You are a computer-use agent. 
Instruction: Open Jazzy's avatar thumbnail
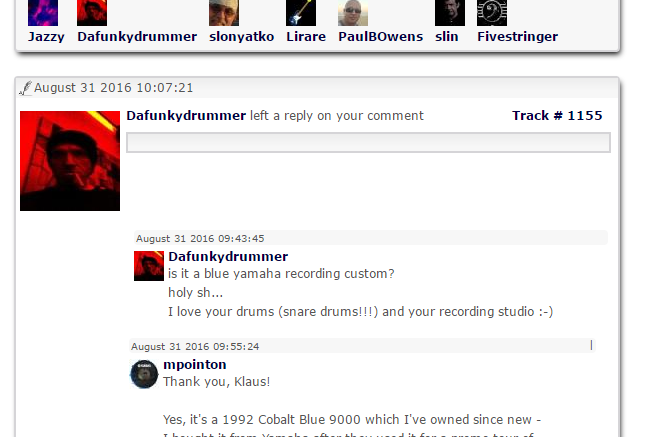(43, 13)
